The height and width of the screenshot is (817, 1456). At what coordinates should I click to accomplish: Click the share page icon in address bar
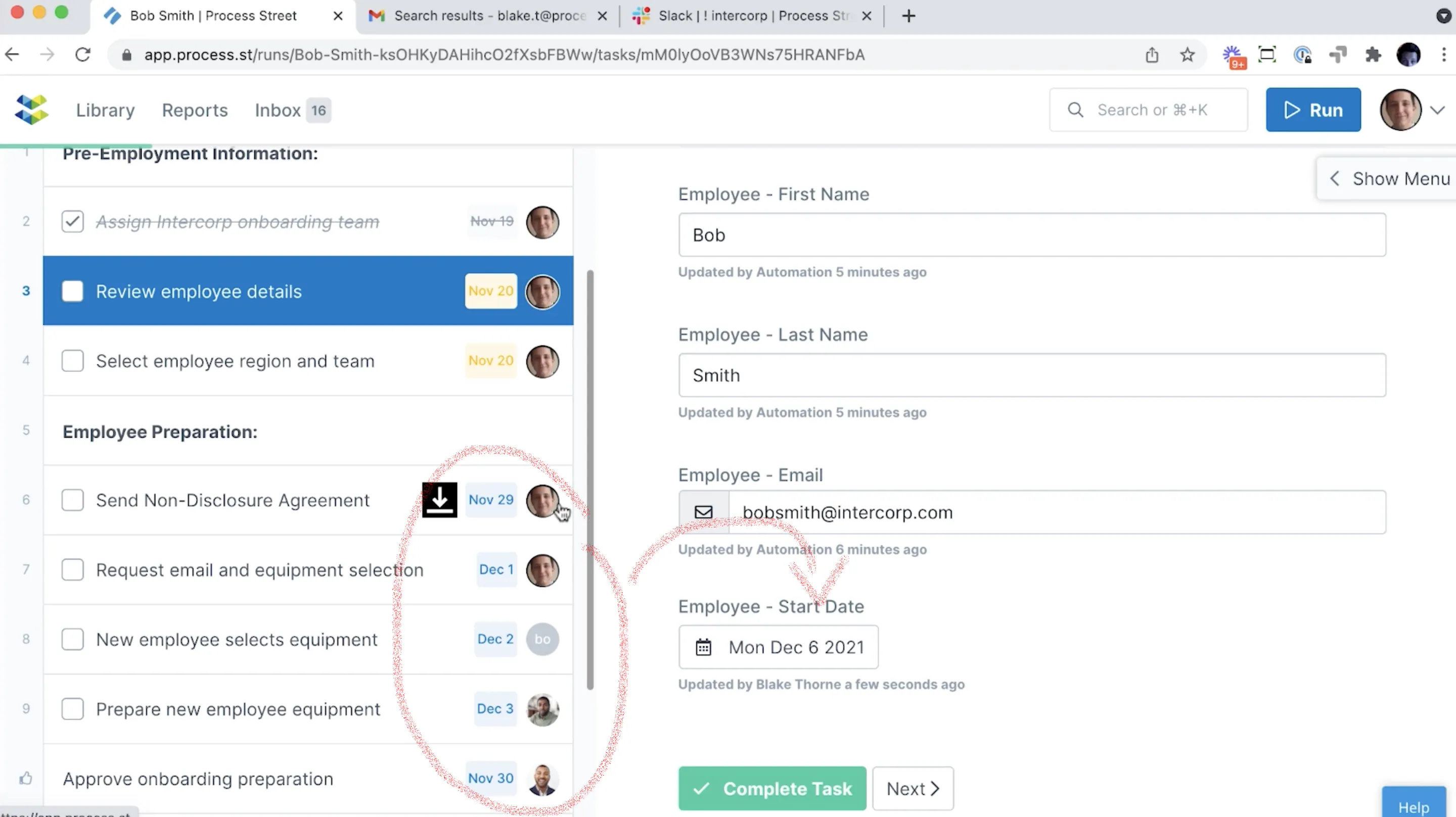[1152, 55]
